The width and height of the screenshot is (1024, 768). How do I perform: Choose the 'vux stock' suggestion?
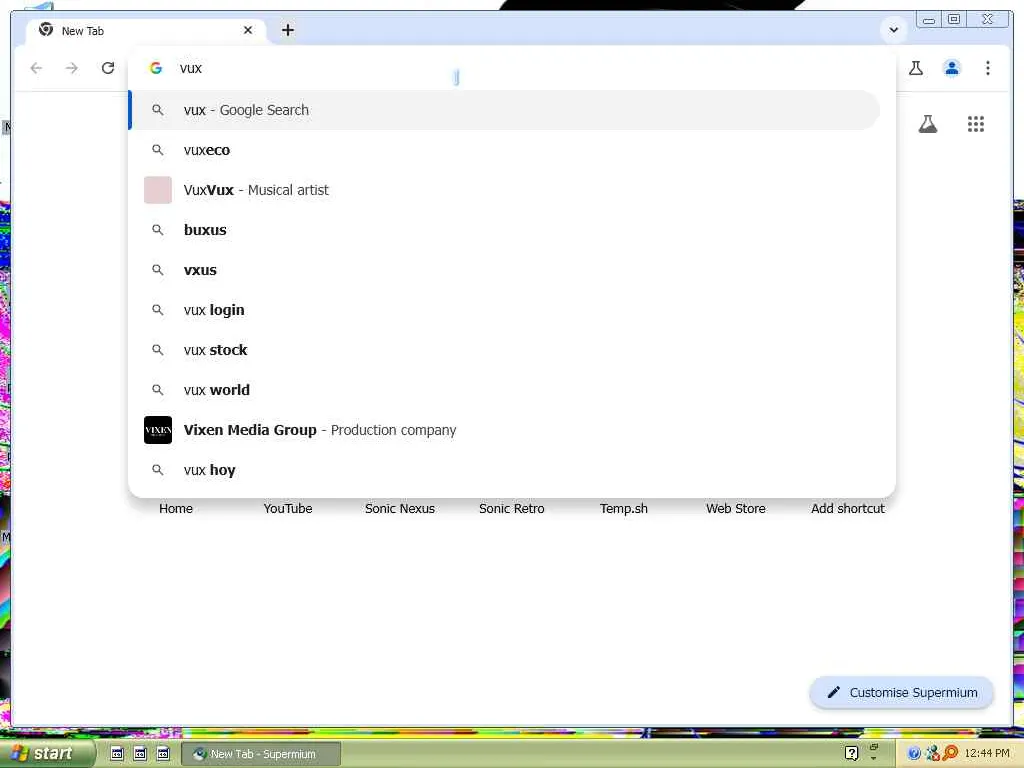[x=504, y=350]
